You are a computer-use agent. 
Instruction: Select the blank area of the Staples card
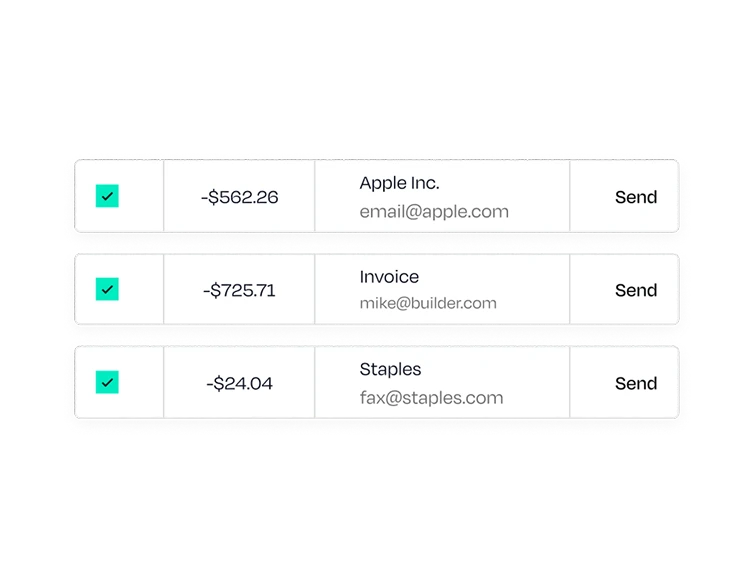click(x=537, y=382)
